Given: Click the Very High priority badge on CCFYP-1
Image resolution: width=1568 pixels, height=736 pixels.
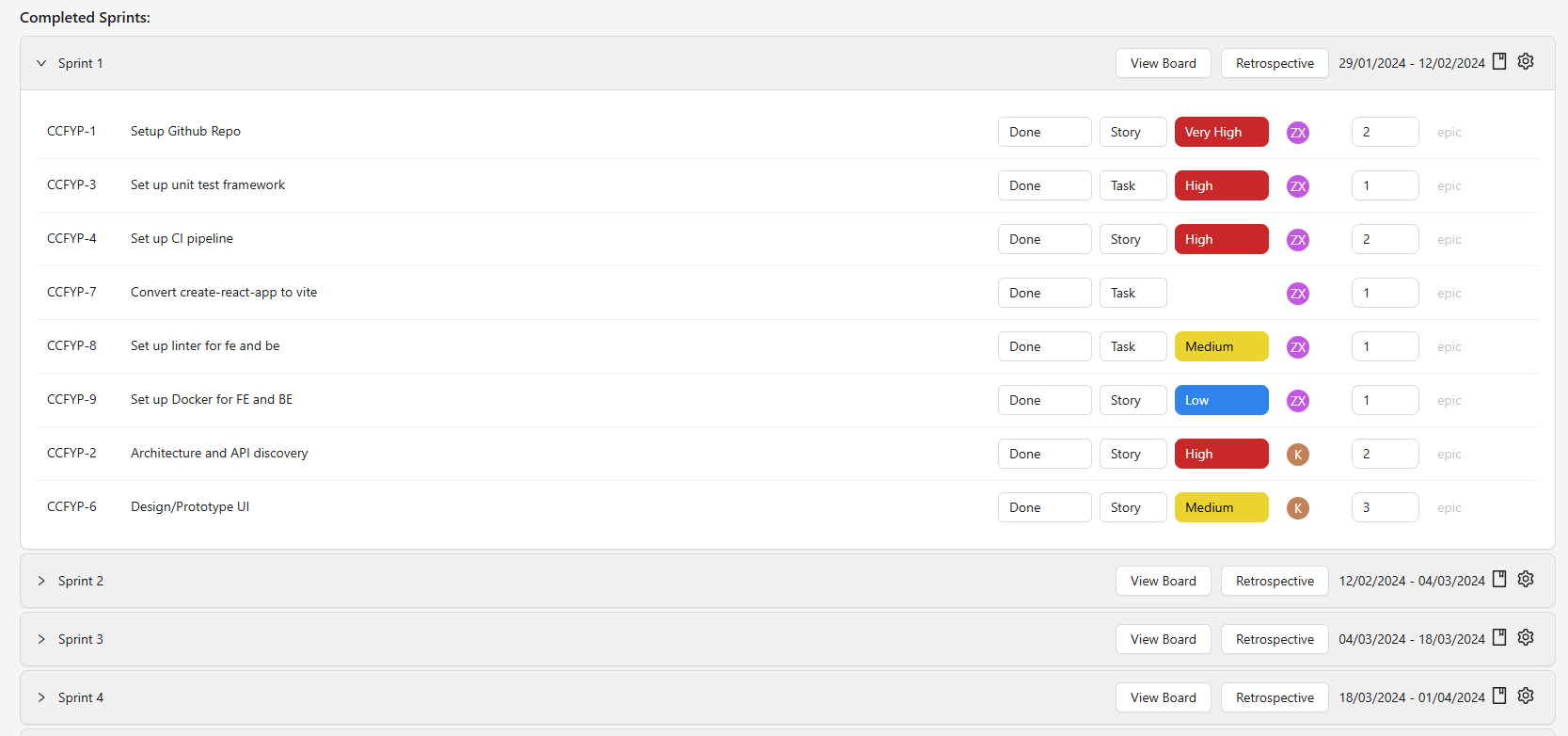Looking at the screenshot, I should click(1221, 132).
